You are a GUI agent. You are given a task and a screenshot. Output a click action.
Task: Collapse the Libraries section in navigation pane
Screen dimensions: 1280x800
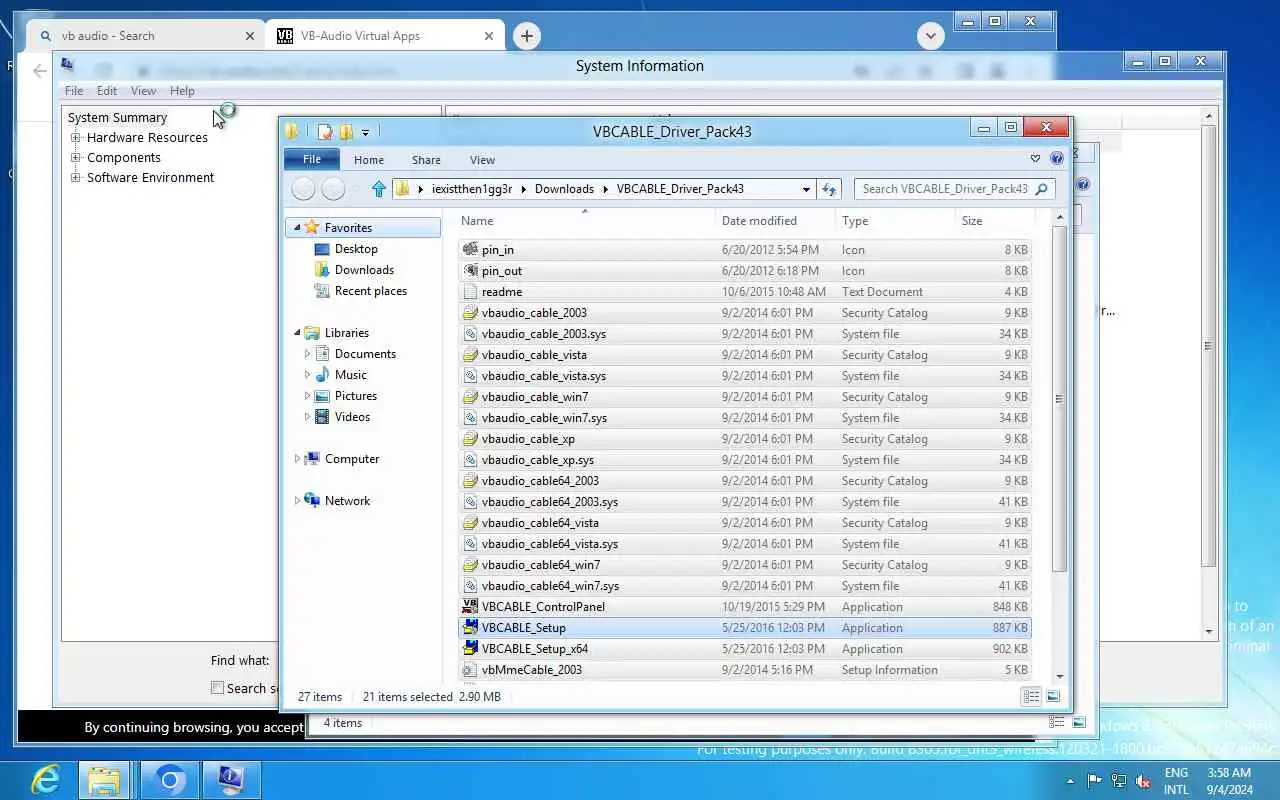[297, 333]
